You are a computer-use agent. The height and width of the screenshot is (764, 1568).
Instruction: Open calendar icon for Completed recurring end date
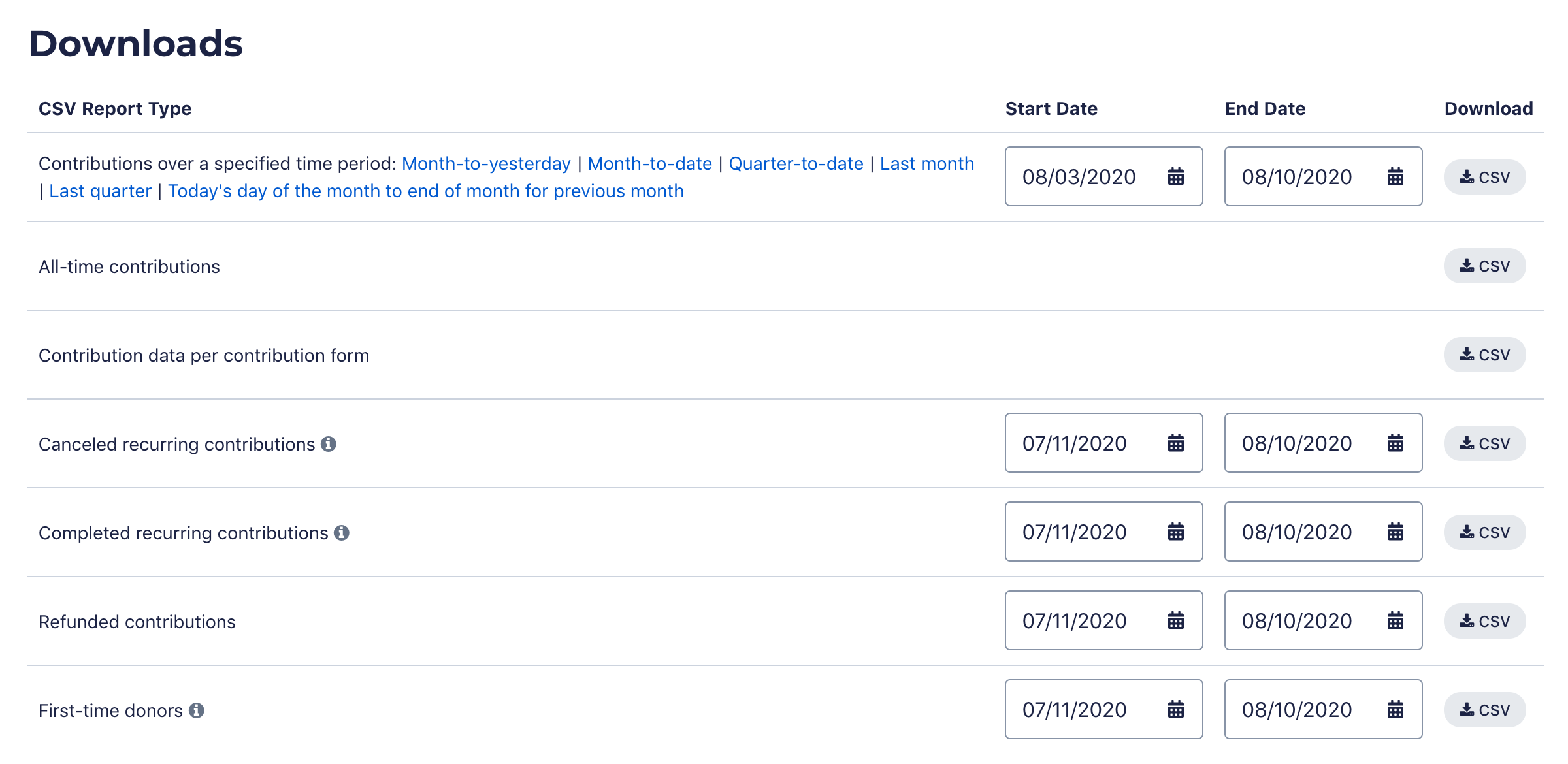tap(1395, 532)
